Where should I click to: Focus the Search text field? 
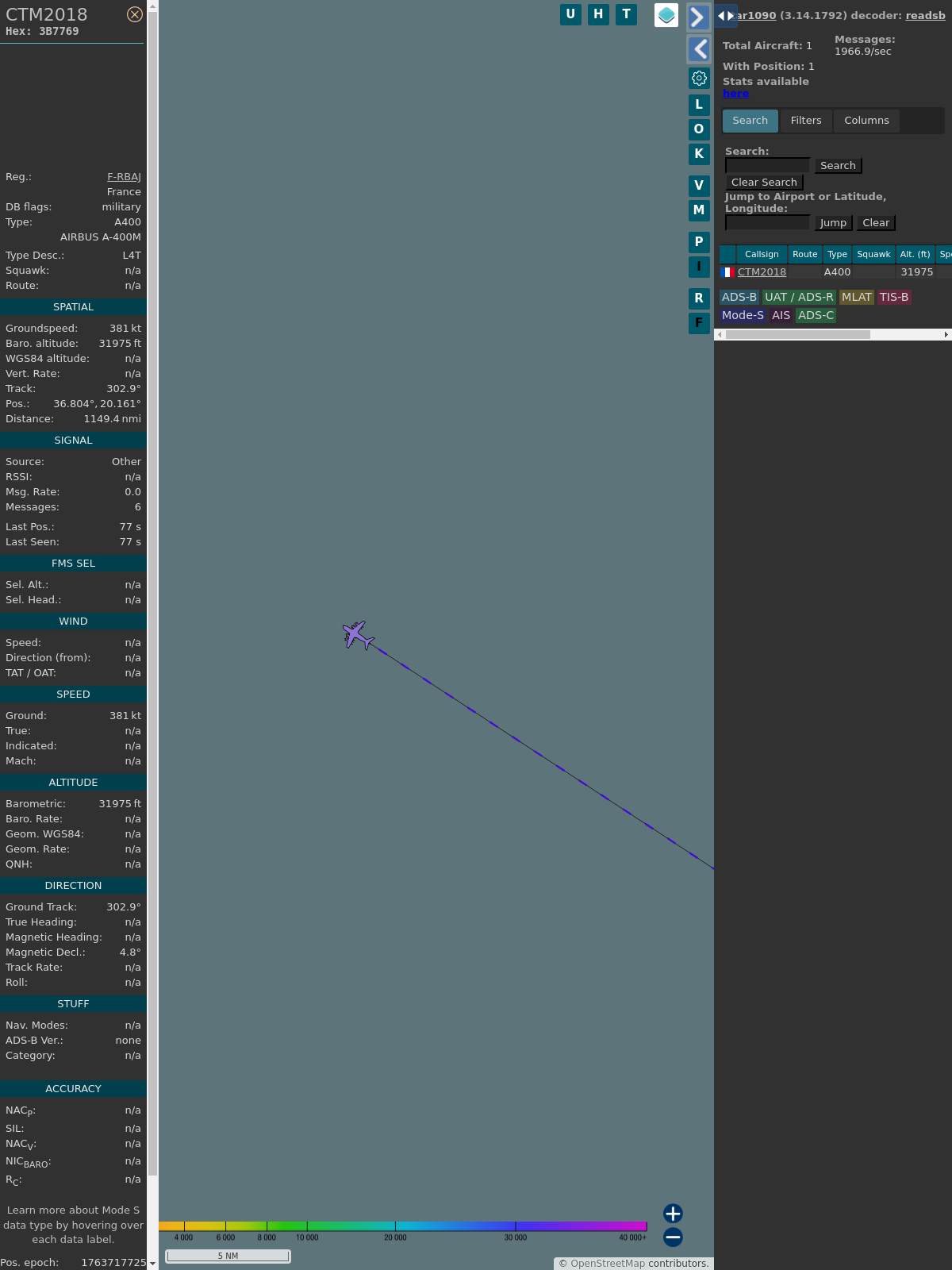[x=767, y=165]
